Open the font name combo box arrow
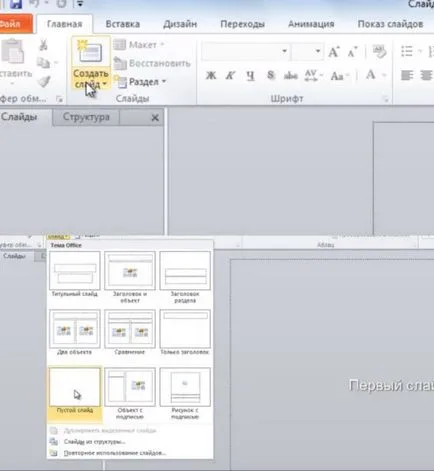Viewport: 434px width, 471px height. [284, 52]
